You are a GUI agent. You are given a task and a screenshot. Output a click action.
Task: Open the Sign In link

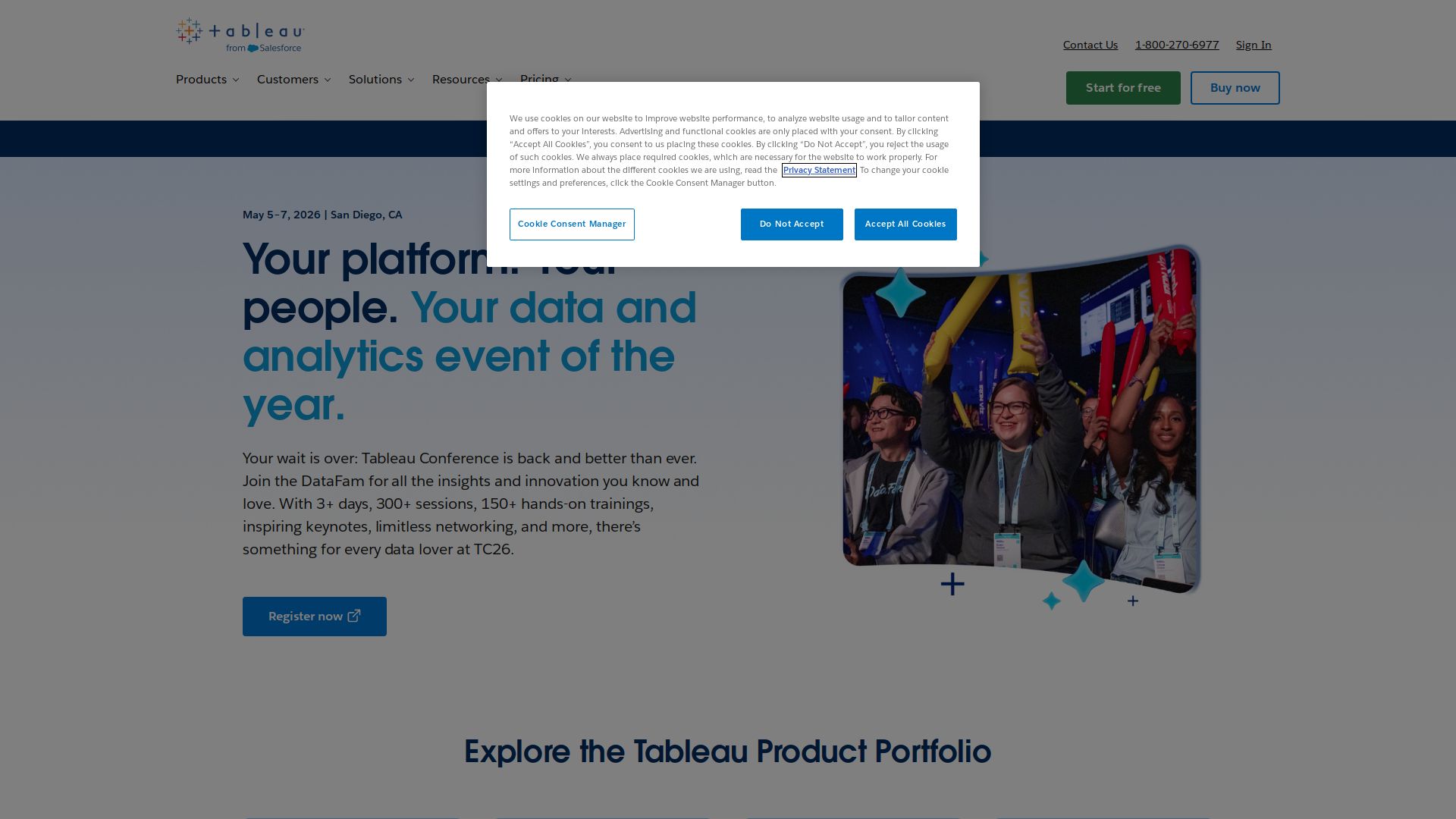click(x=1253, y=45)
